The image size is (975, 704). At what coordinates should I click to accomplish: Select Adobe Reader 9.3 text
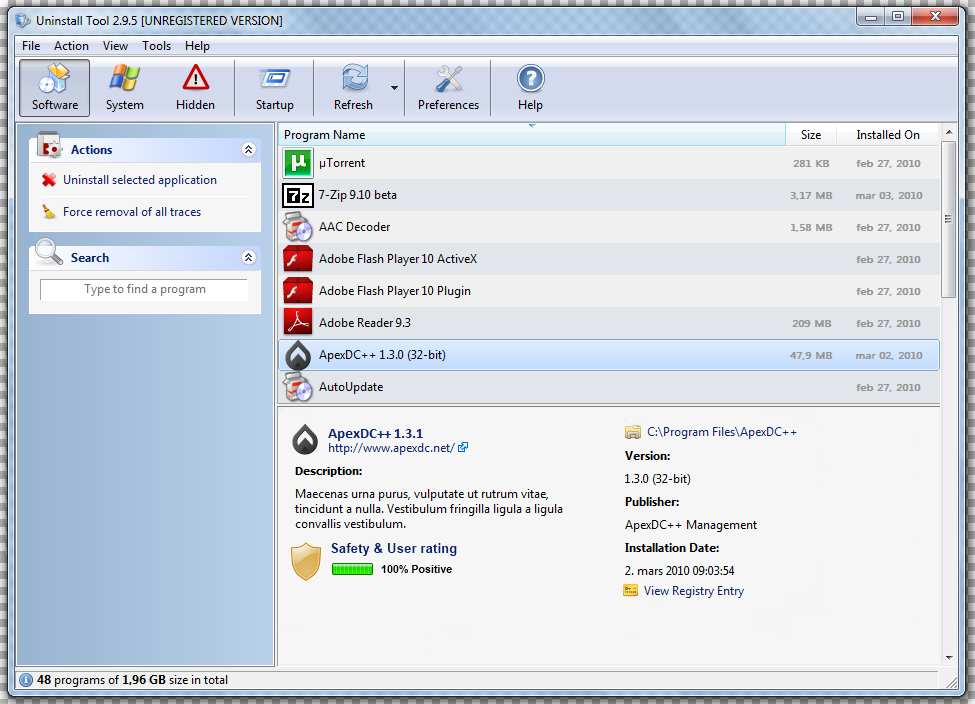(365, 323)
